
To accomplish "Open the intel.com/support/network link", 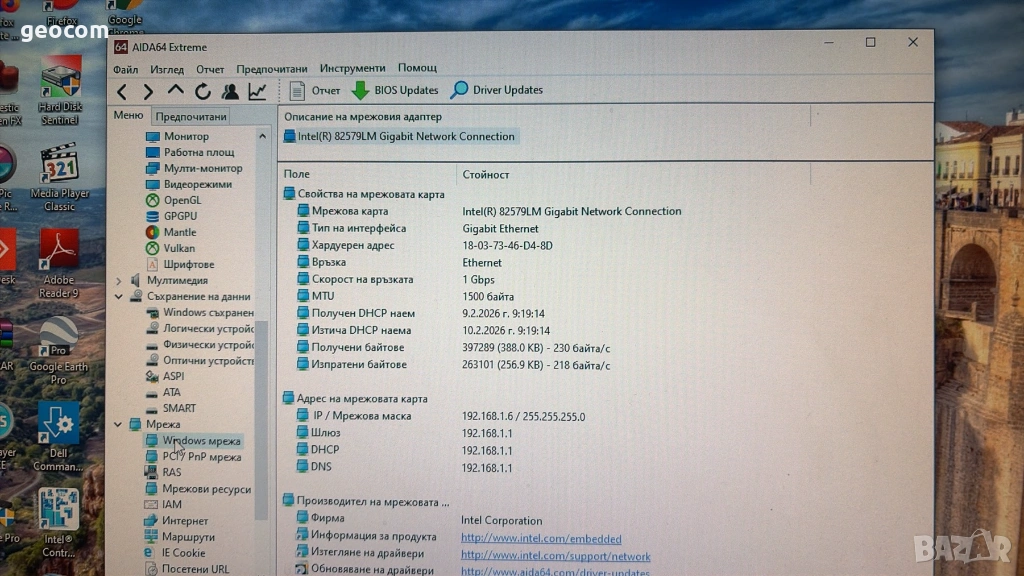I will [x=555, y=556].
